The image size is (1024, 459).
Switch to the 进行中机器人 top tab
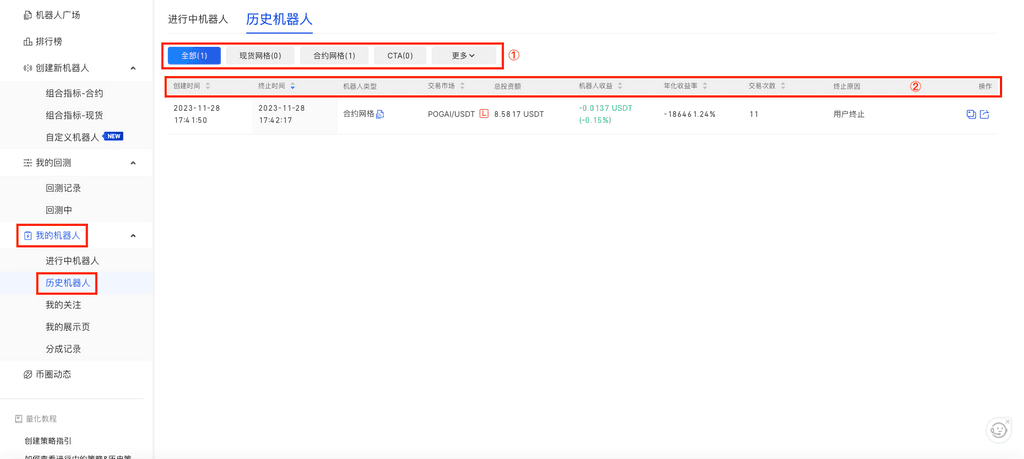click(198, 19)
